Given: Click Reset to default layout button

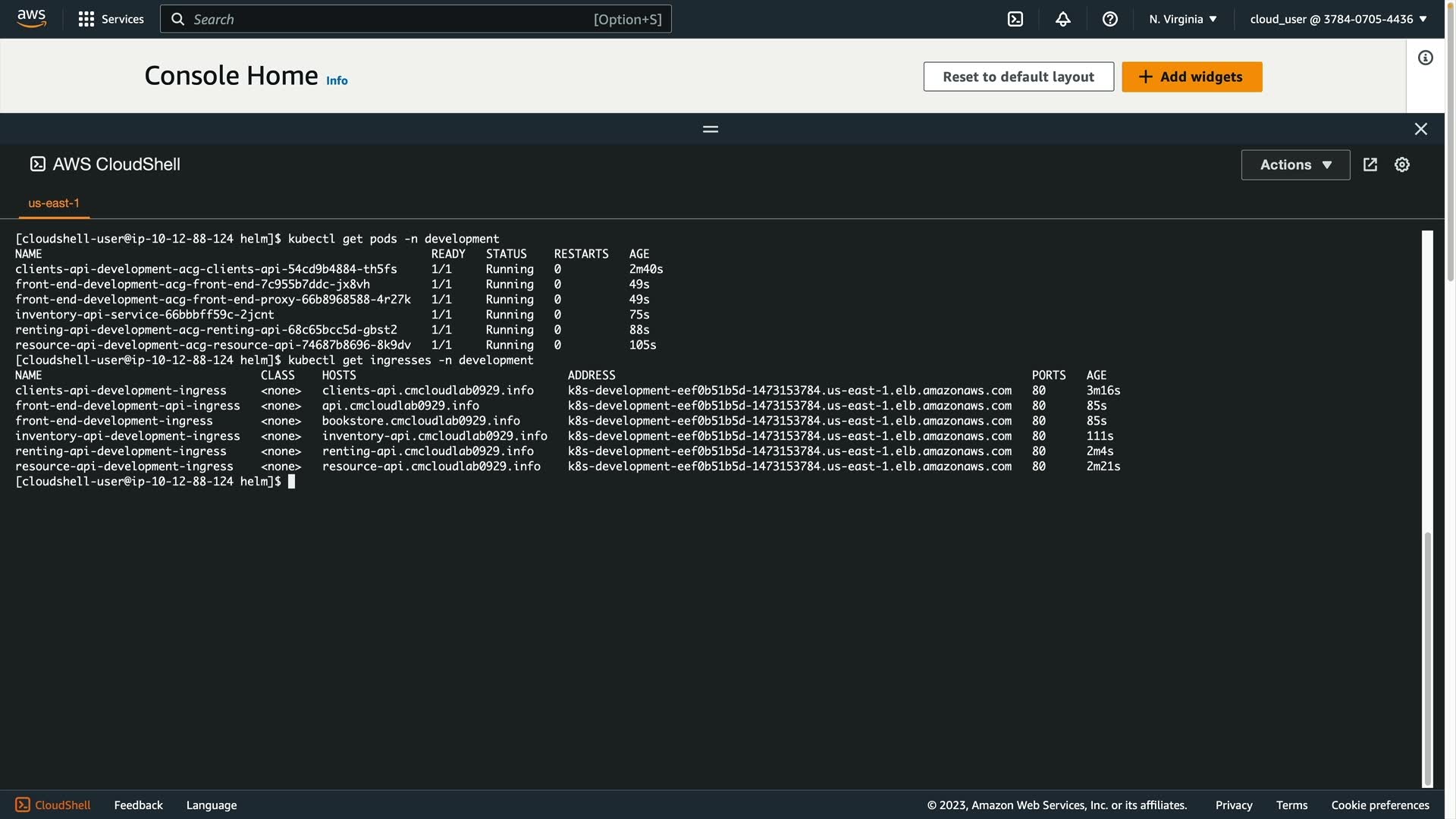Looking at the screenshot, I should [x=1018, y=77].
